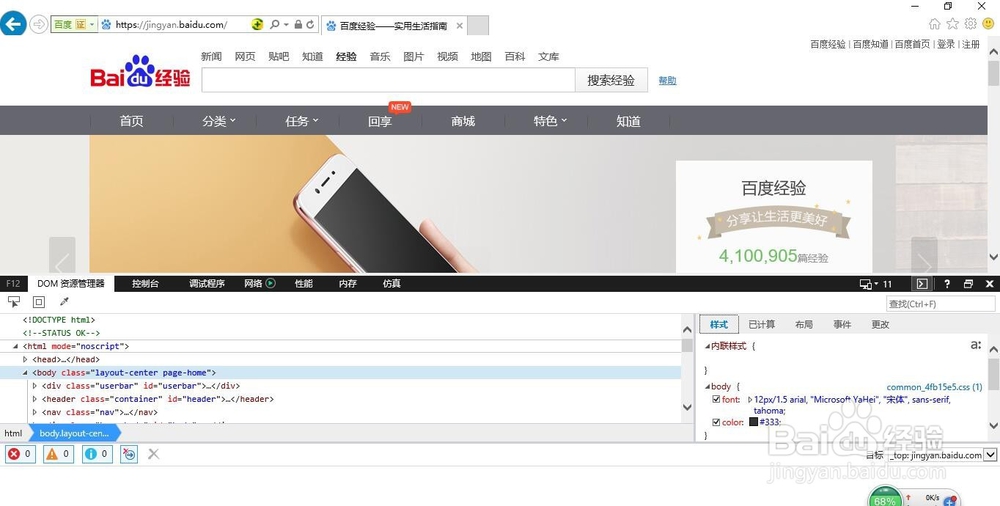Expand the header container node
Image resolution: width=1000 pixels, height=506 pixels.
pyautogui.click(x=35, y=399)
